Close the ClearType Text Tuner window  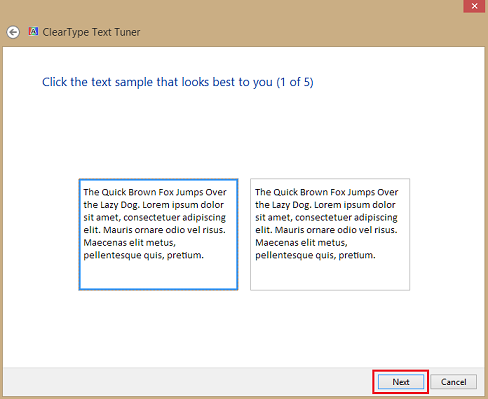pyautogui.click(x=474, y=6)
